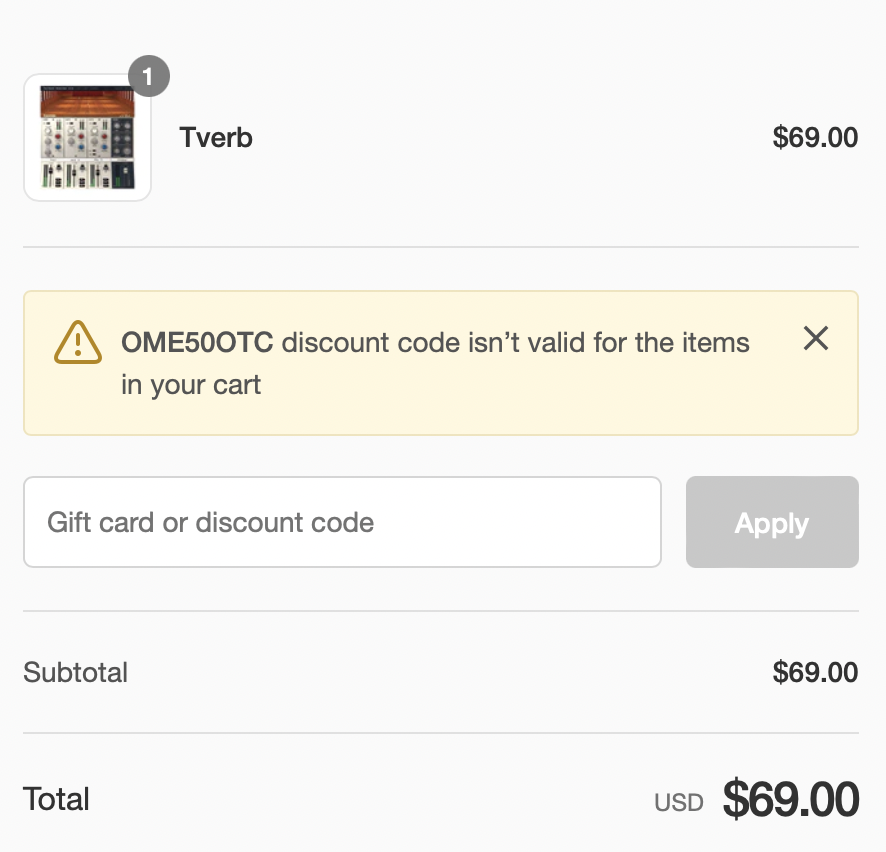Click "in your cart" text in the alert
The height and width of the screenshot is (852, 886).
point(191,385)
